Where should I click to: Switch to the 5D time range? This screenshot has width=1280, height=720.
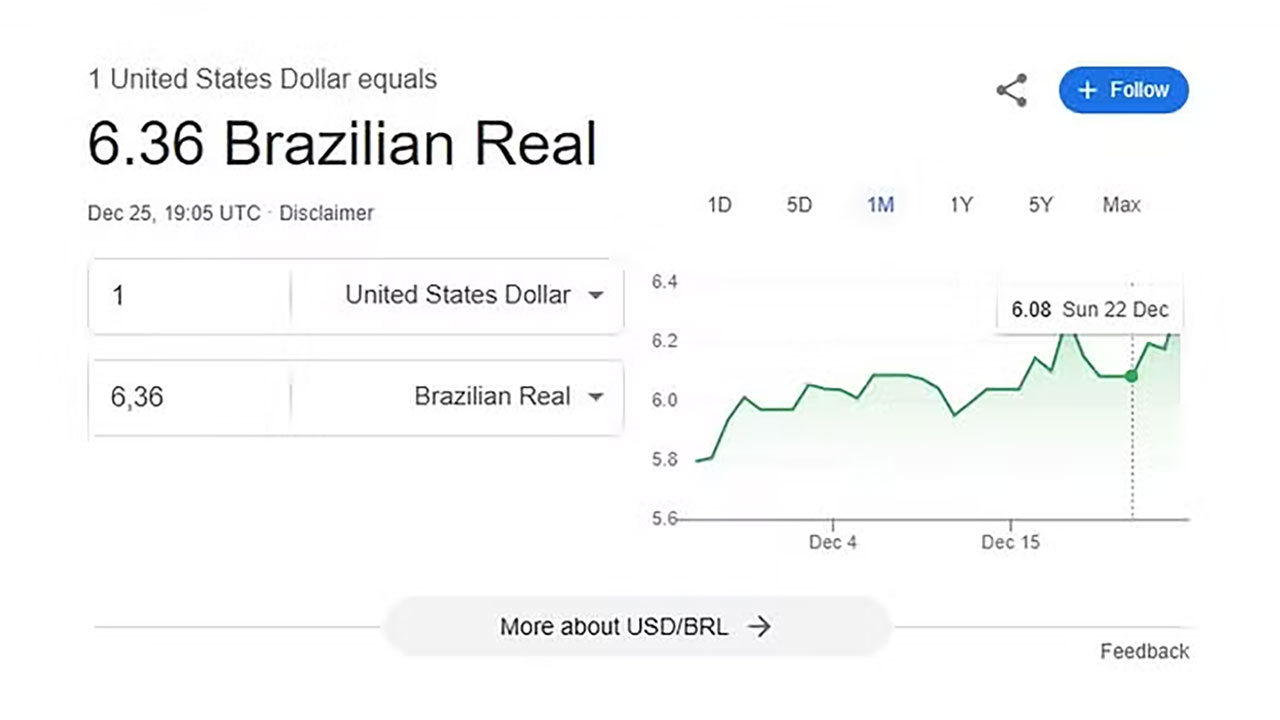[799, 205]
